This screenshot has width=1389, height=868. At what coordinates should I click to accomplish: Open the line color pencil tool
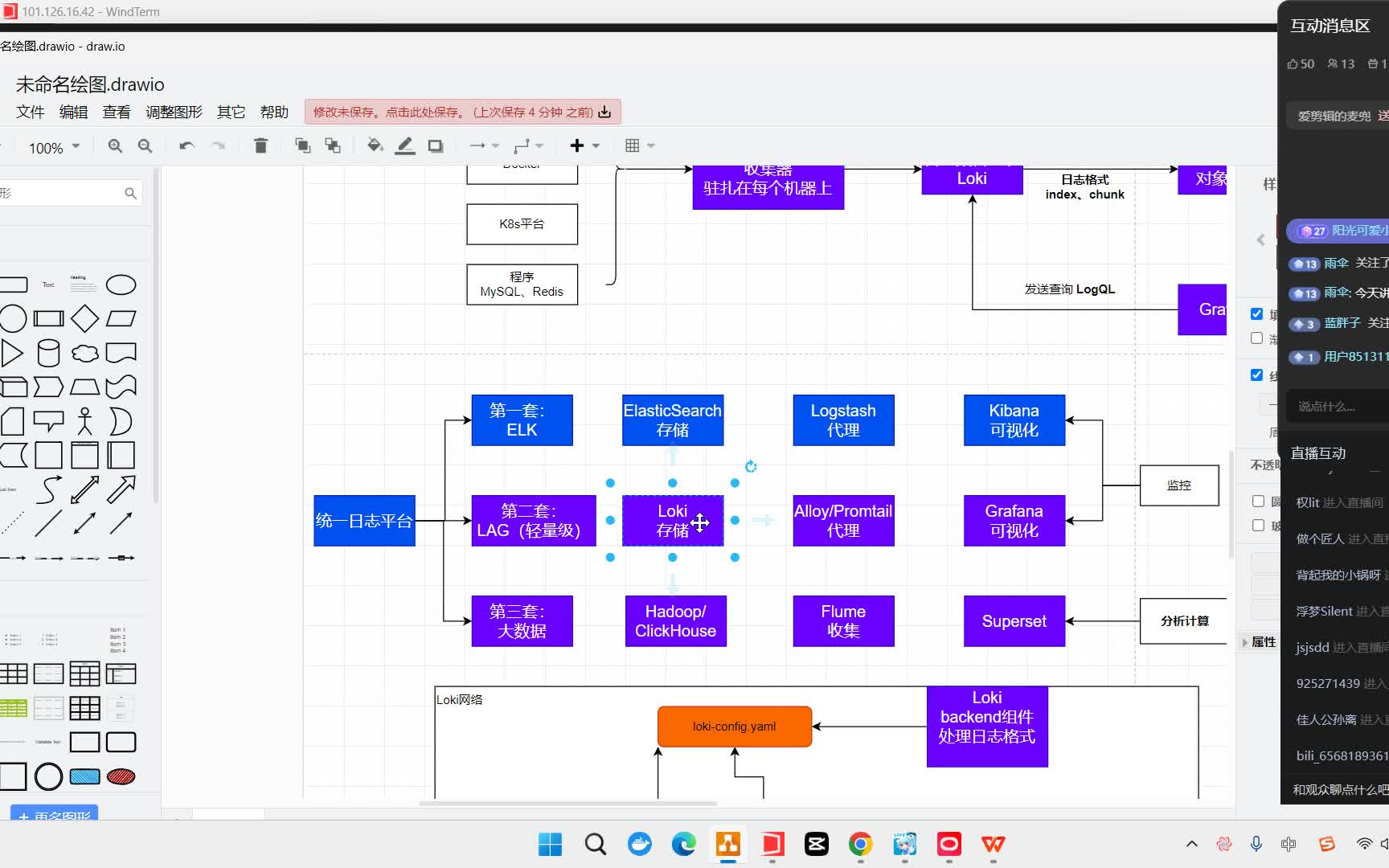pos(405,145)
